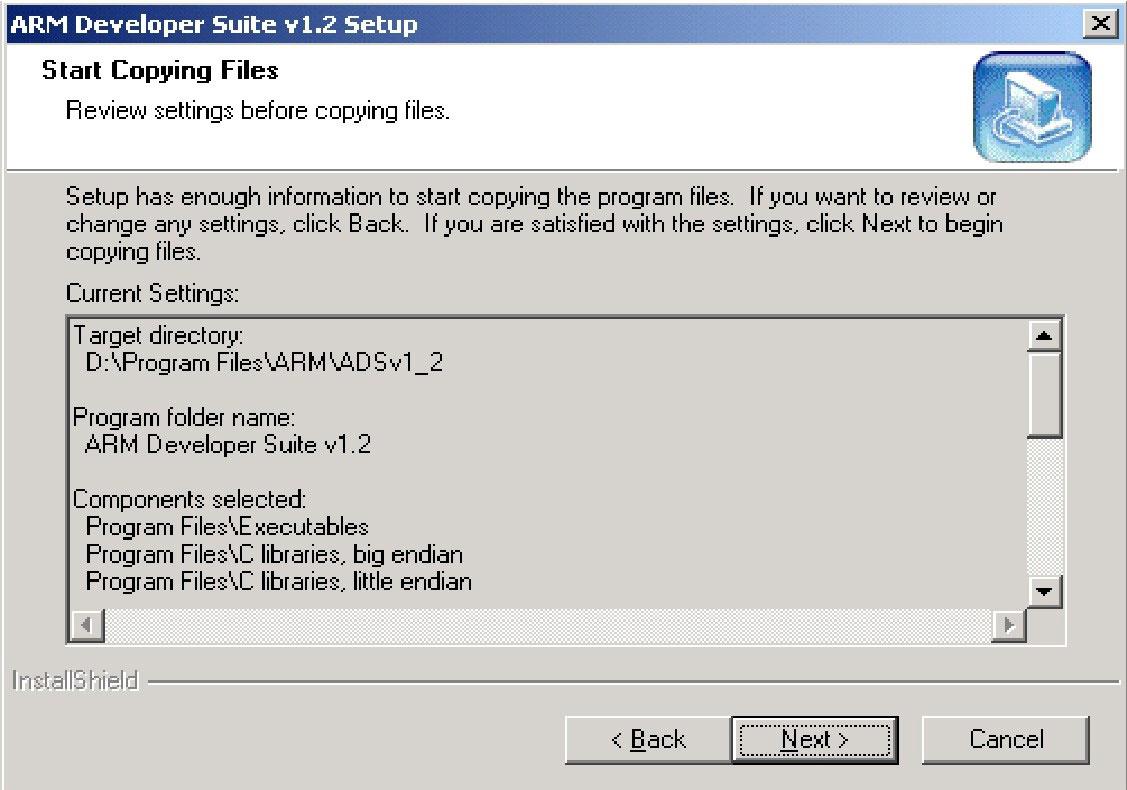This screenshot has width=1127, height=790.
Task: Click the Program folder name label
Action: point(184,417)
